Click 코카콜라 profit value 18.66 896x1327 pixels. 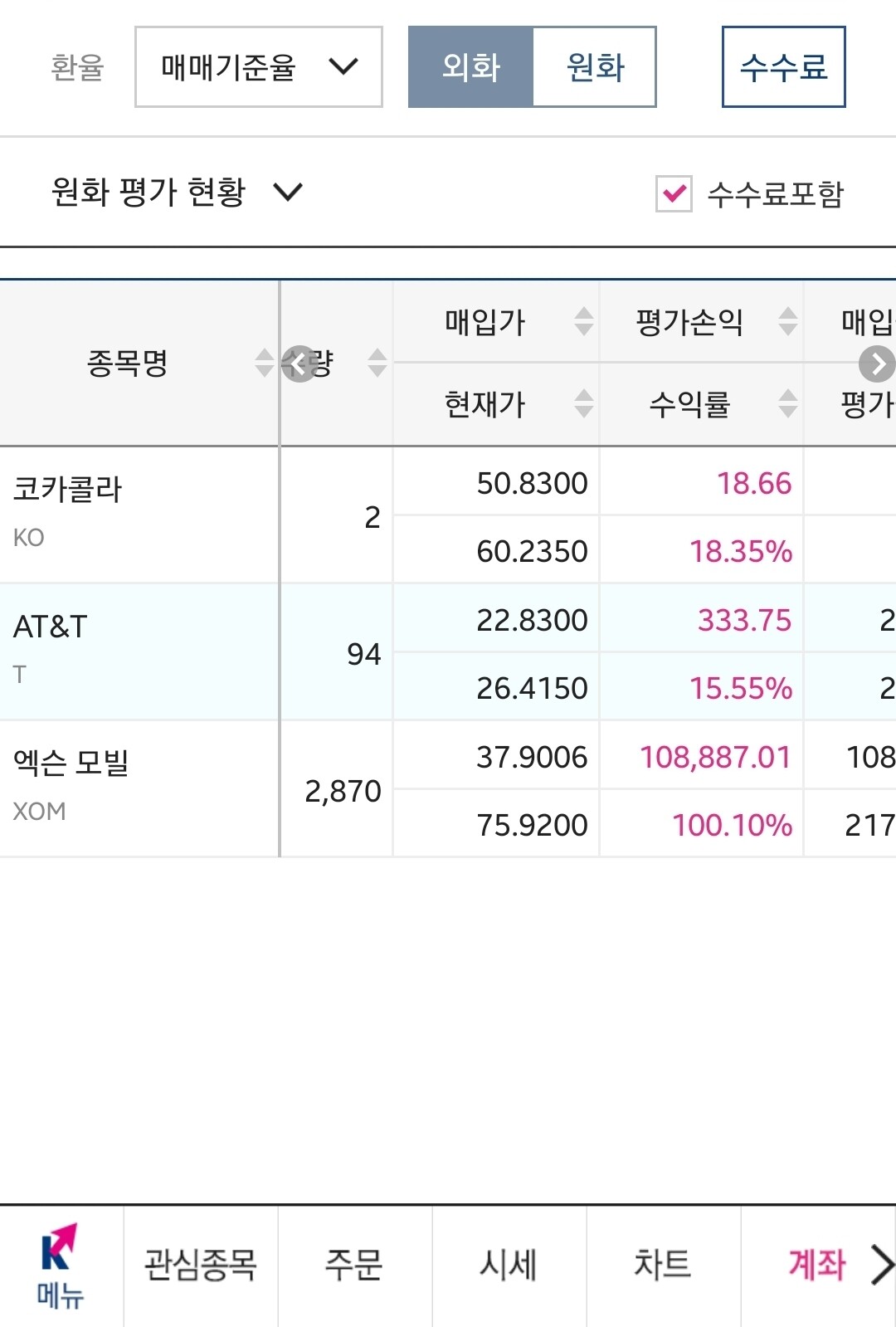point(754,483)
